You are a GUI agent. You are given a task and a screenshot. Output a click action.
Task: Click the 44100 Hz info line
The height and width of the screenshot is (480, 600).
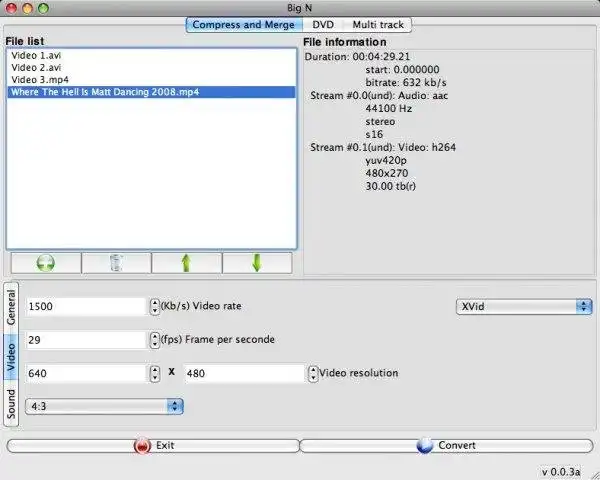point(388,109)
